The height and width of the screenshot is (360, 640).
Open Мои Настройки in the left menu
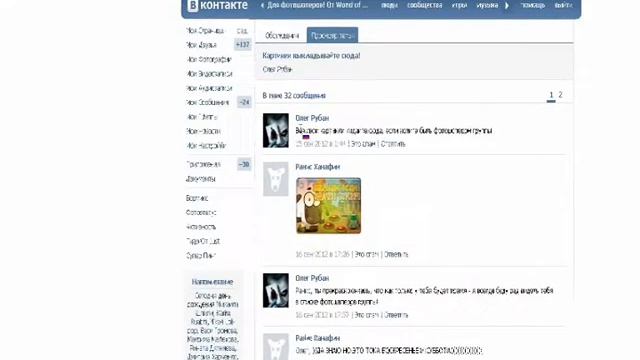click(206, 146)
